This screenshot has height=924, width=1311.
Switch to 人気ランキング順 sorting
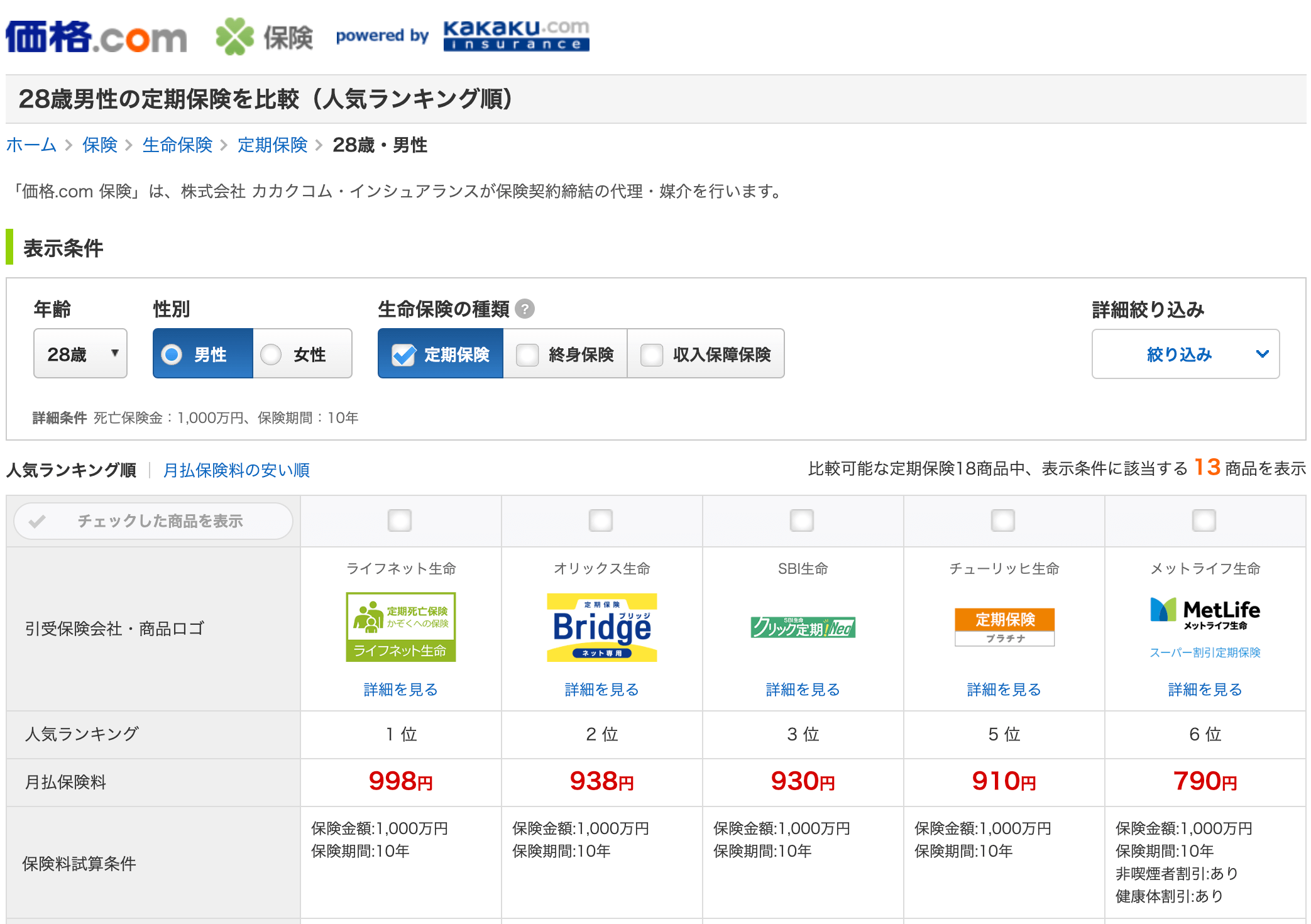point(71,470)
